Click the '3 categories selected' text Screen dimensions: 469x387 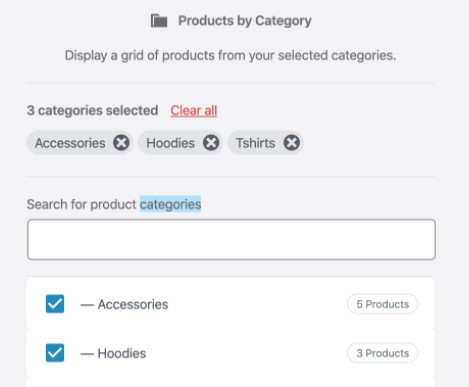coord(92,110)
